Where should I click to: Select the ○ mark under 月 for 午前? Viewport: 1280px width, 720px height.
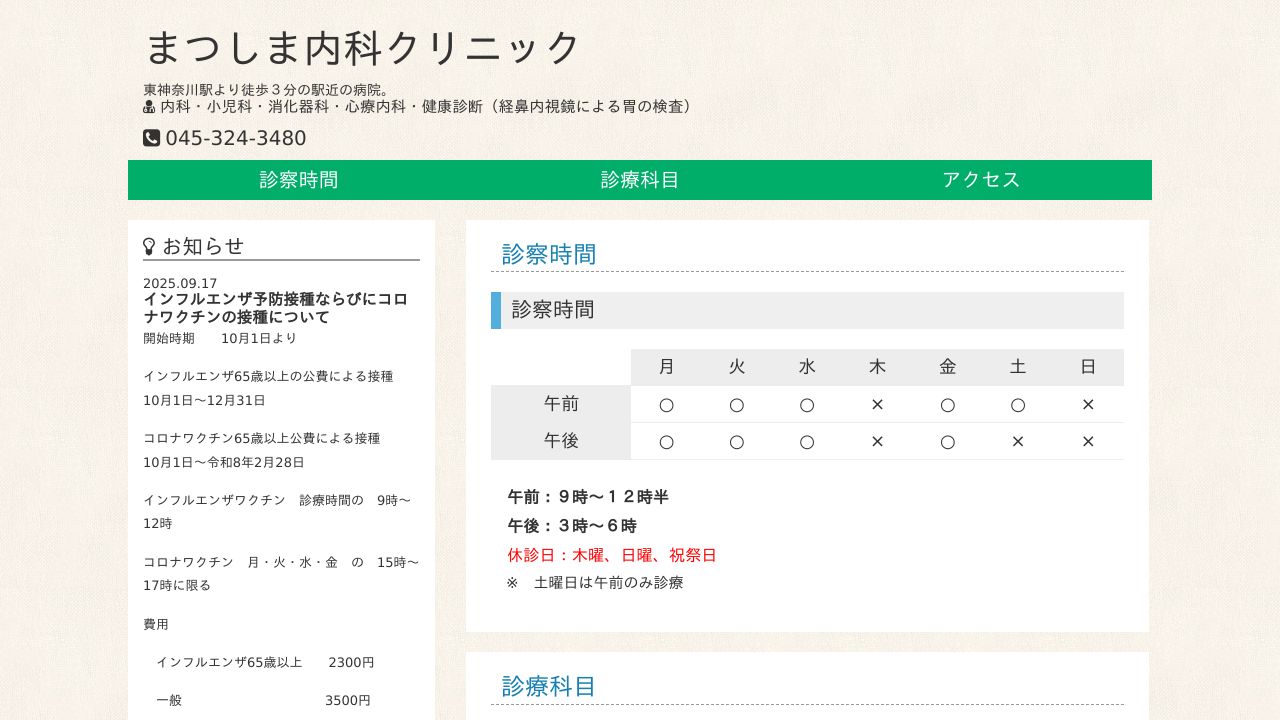tap(666, 404)
